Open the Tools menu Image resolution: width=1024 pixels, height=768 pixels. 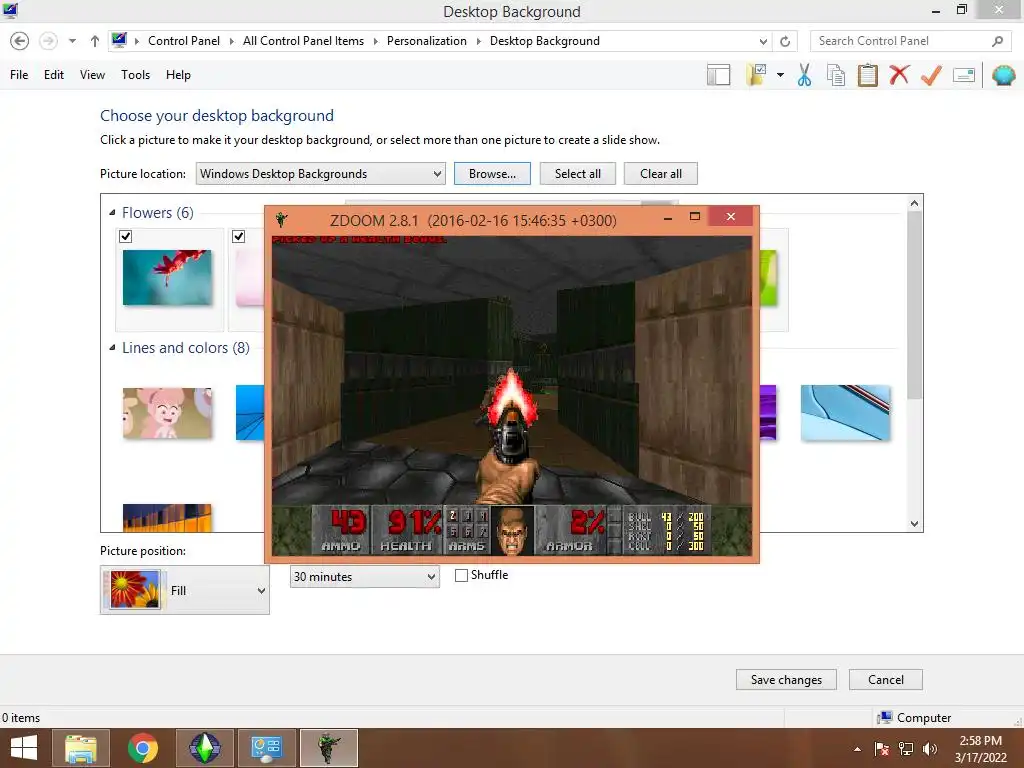point(135,75)
